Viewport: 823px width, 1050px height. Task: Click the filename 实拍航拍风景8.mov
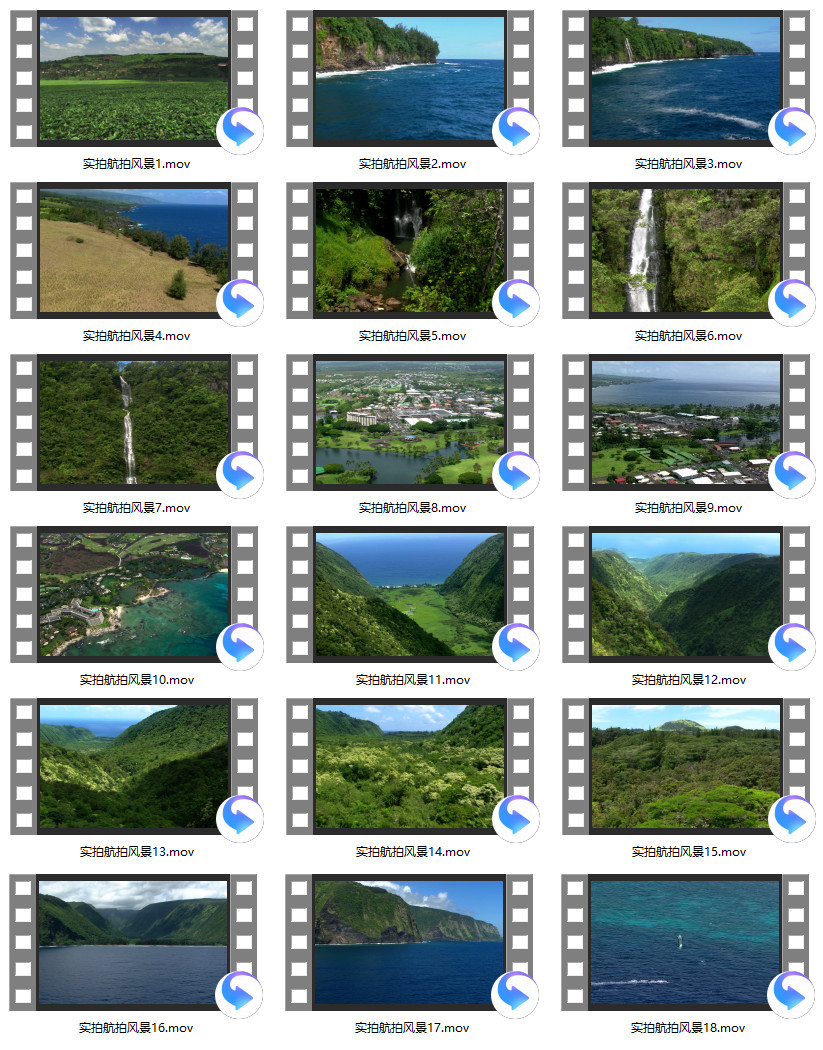click(413, 508)
